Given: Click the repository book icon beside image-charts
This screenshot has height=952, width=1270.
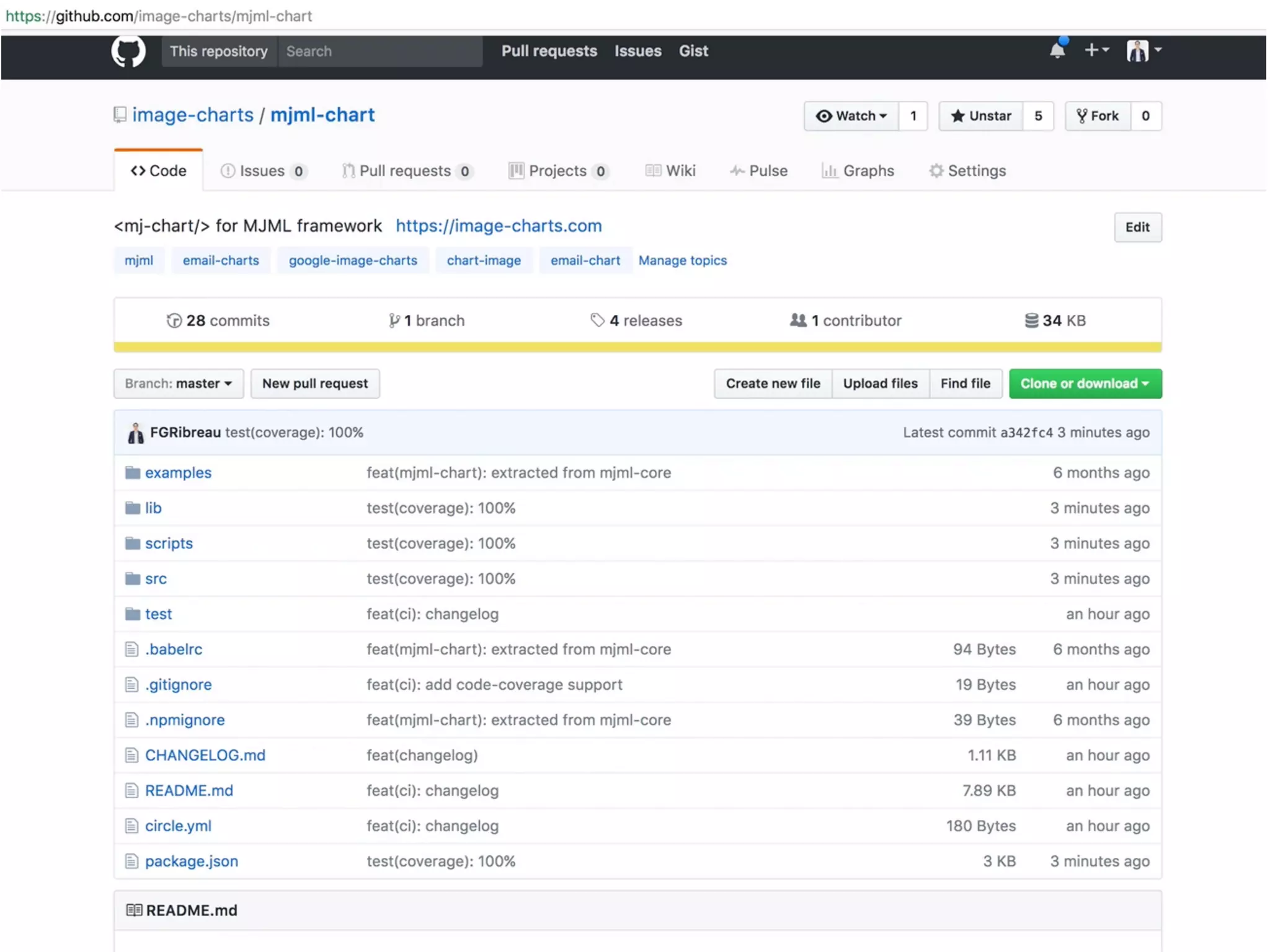Looking at the screenshot, I should tap(120, 115).
